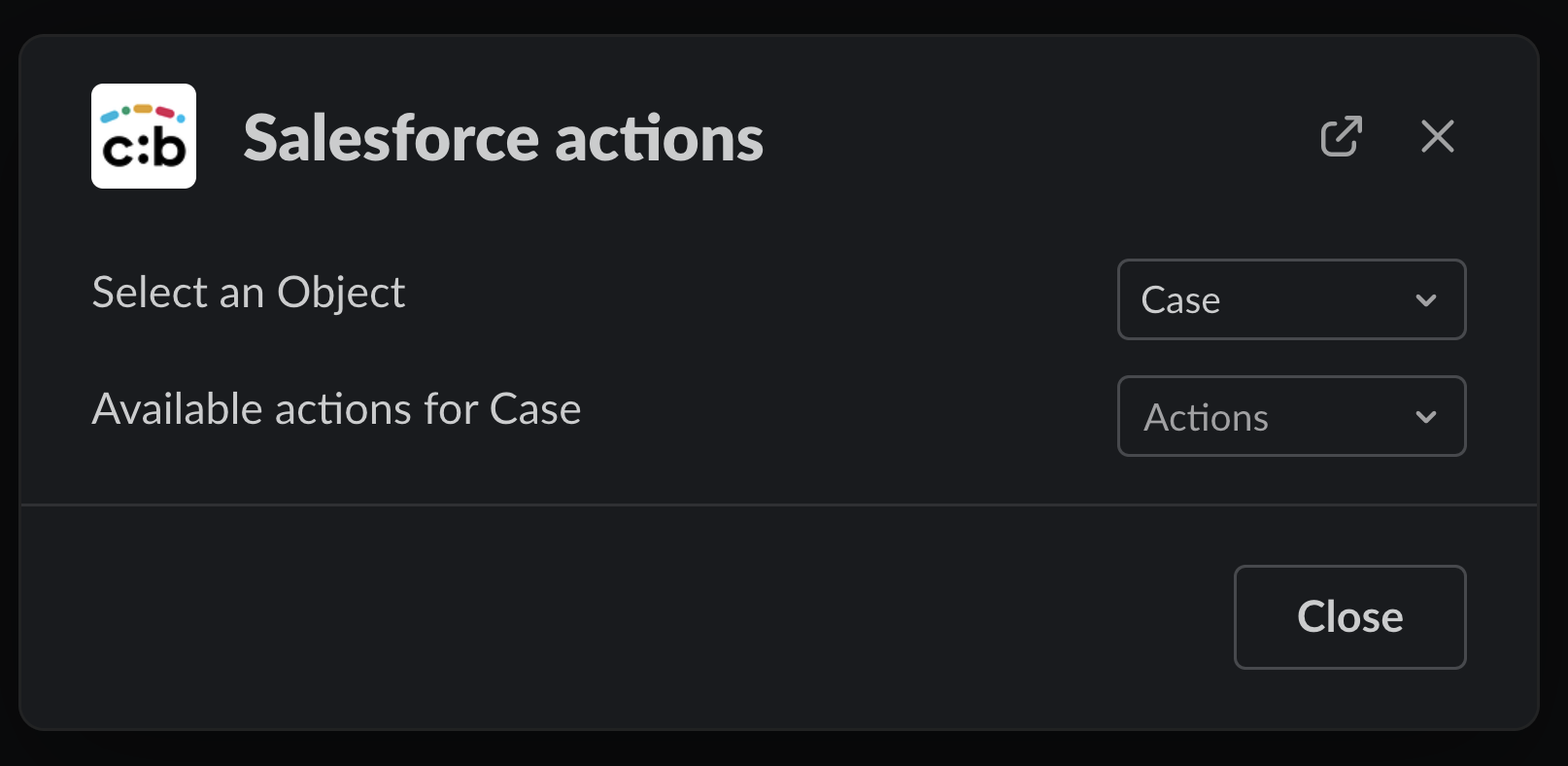The width and height of the screenshot is (1568, 766).
Task: Click the word "Object" in the first label
Action: [x=340, y=293]
